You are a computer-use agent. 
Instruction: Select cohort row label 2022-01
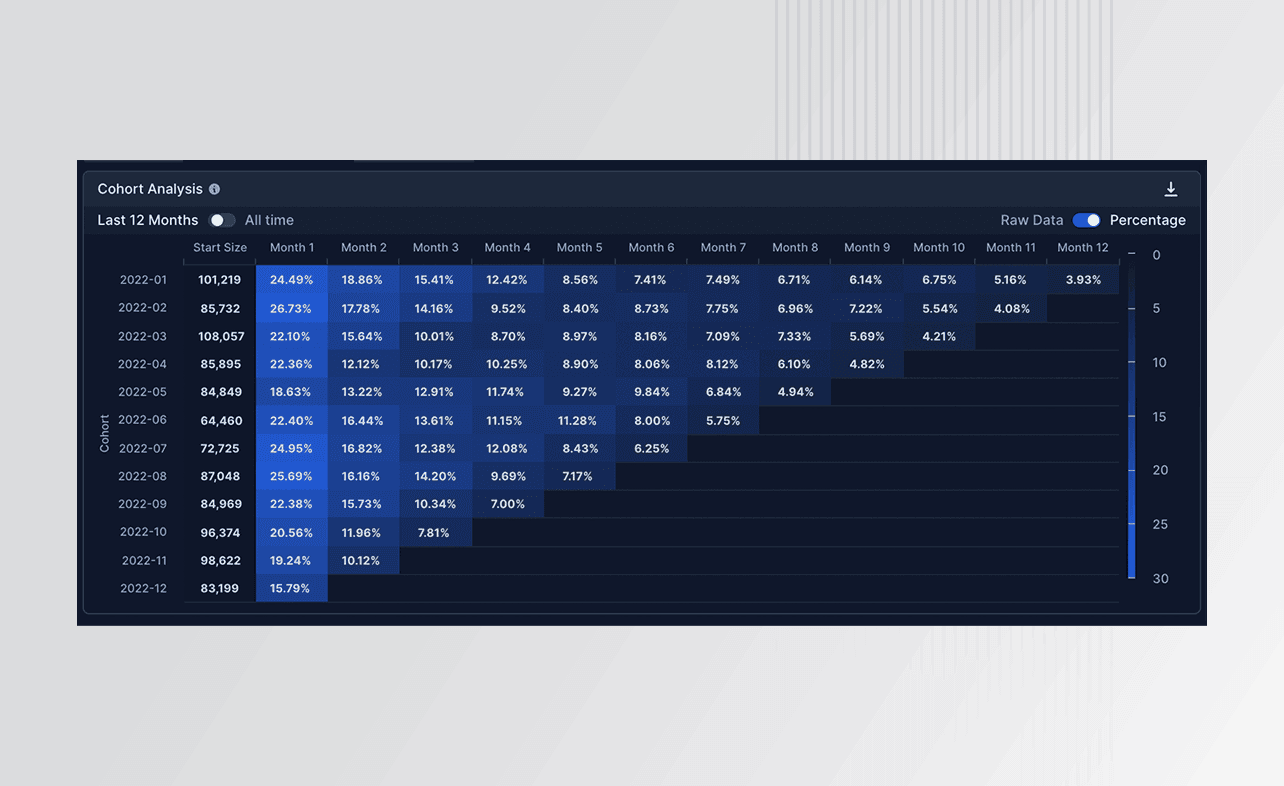[142, 280]
